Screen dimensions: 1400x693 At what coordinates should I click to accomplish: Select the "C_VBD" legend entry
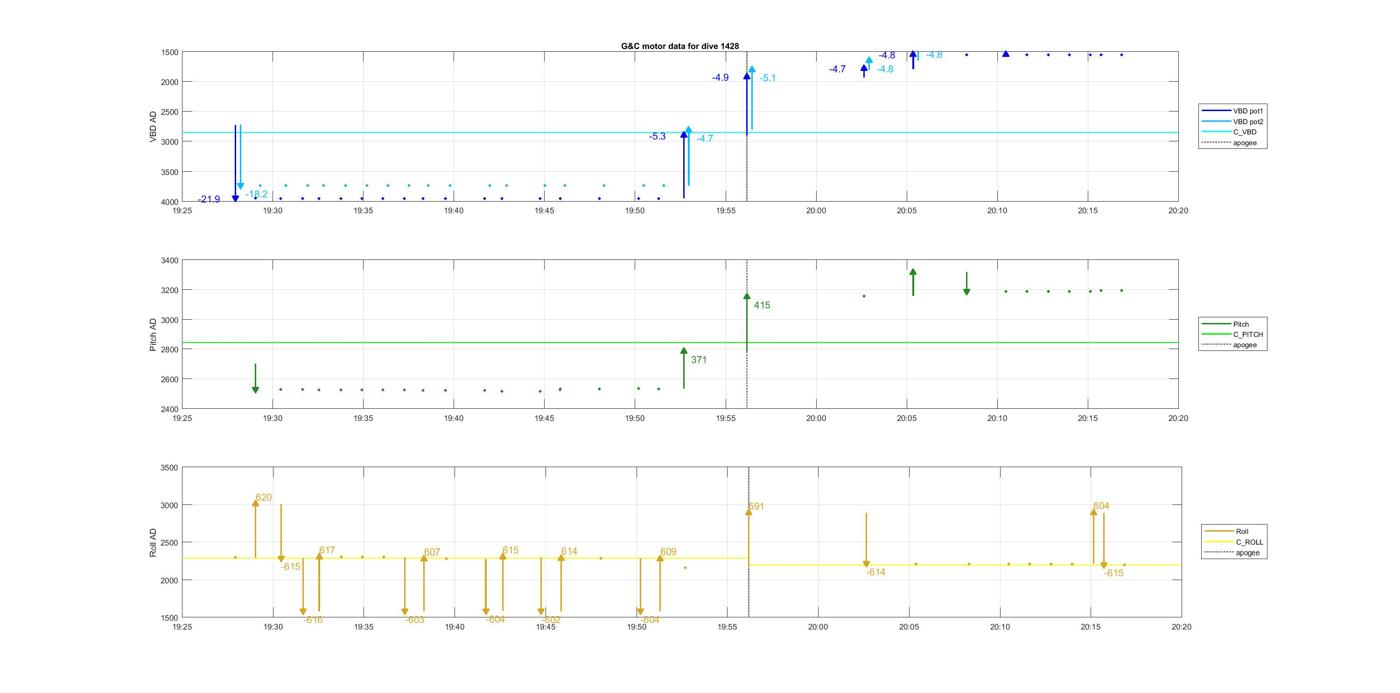1230,132
